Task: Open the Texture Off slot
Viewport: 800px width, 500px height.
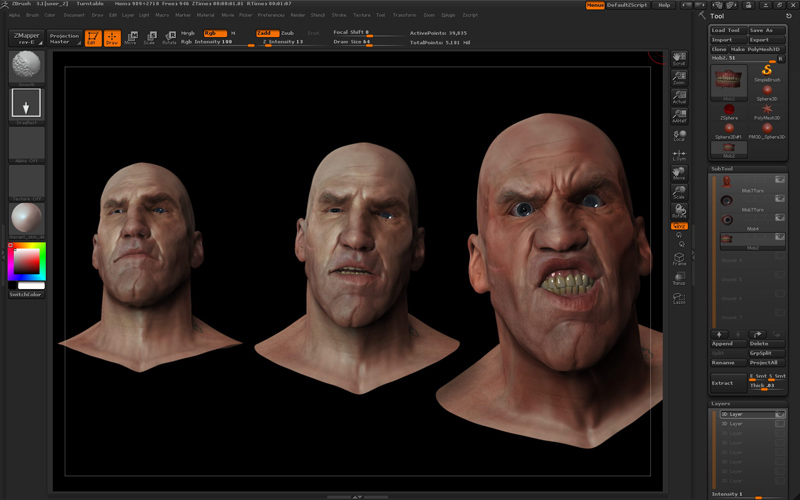Action: point(27,183)
